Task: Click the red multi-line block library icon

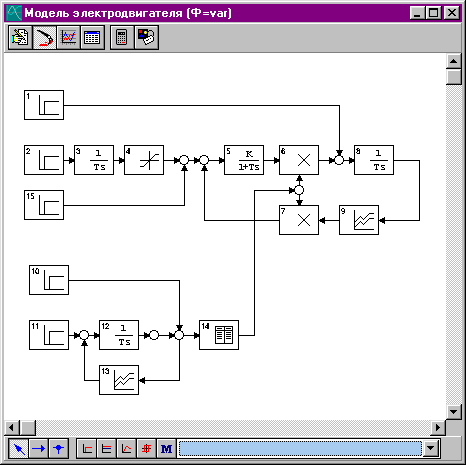Action: coord(107,449)
